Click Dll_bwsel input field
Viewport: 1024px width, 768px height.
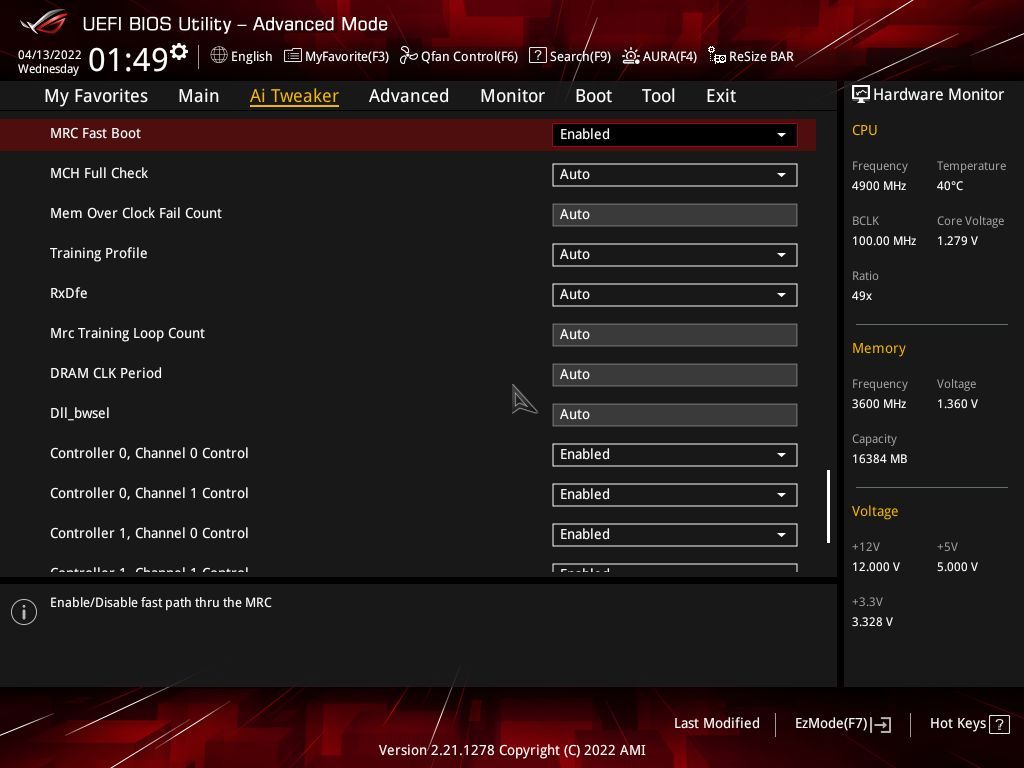click(675, 415)
